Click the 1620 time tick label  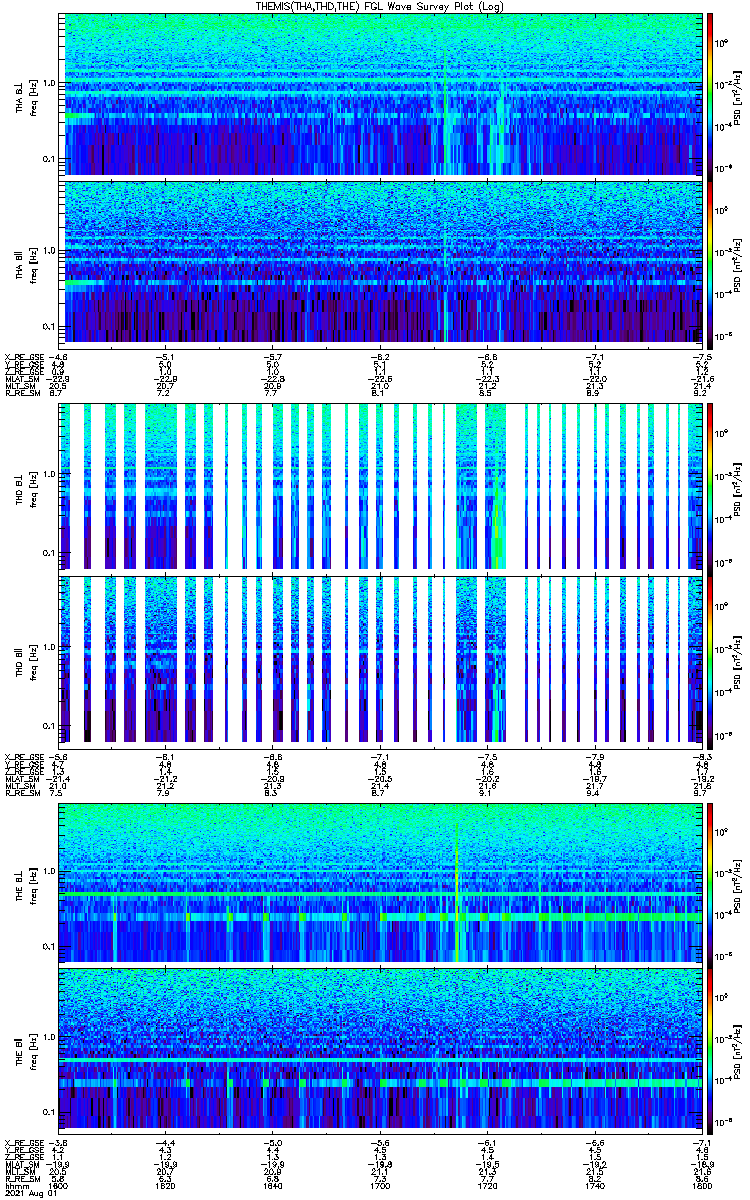tap(168, 1186)
